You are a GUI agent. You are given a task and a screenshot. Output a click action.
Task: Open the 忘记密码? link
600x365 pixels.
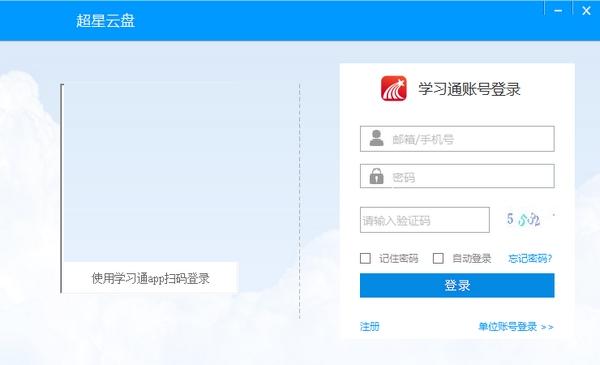pyautogui.click(x=530, y=259)
